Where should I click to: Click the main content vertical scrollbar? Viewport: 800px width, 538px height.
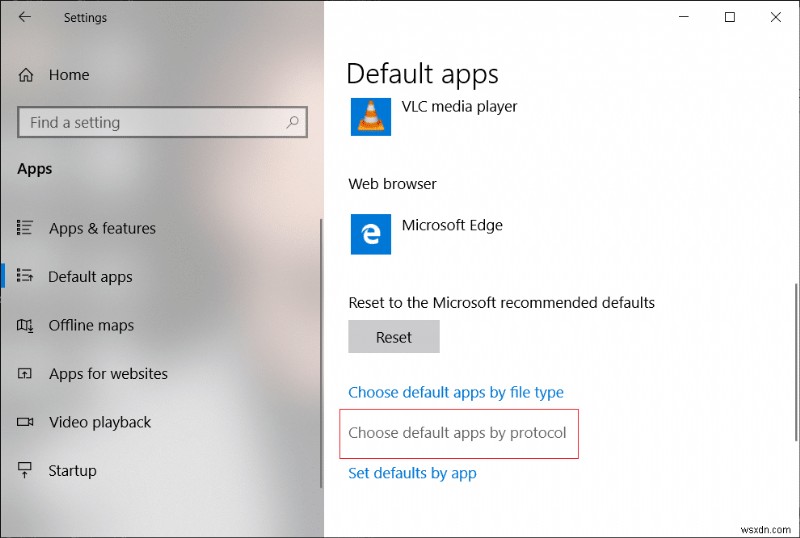[796, 362]
